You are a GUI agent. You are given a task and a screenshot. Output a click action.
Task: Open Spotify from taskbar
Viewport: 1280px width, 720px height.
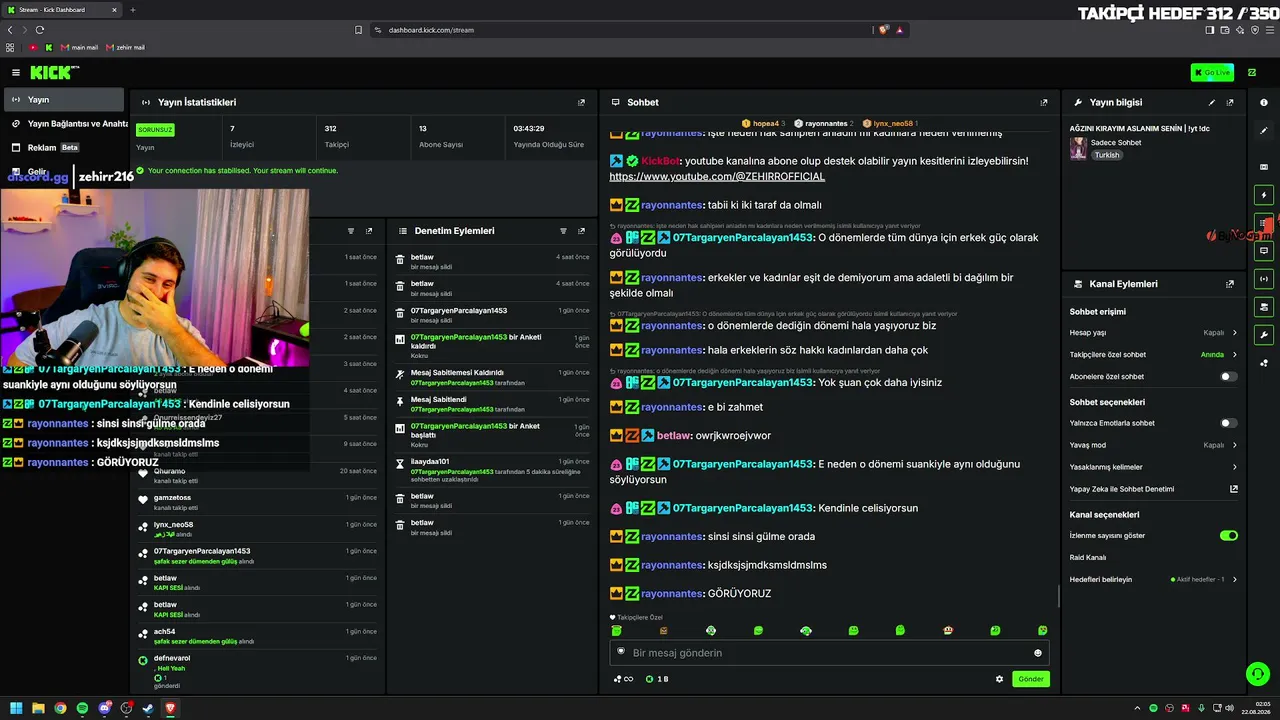click(82, 708)
